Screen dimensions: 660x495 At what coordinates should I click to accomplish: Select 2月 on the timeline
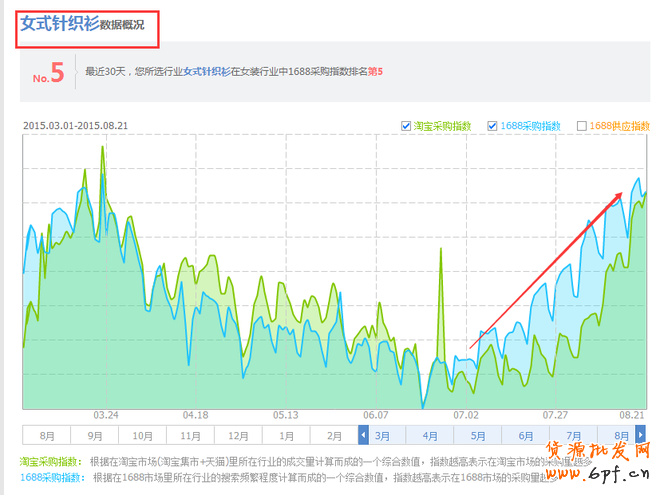click(x=334, y=436)
